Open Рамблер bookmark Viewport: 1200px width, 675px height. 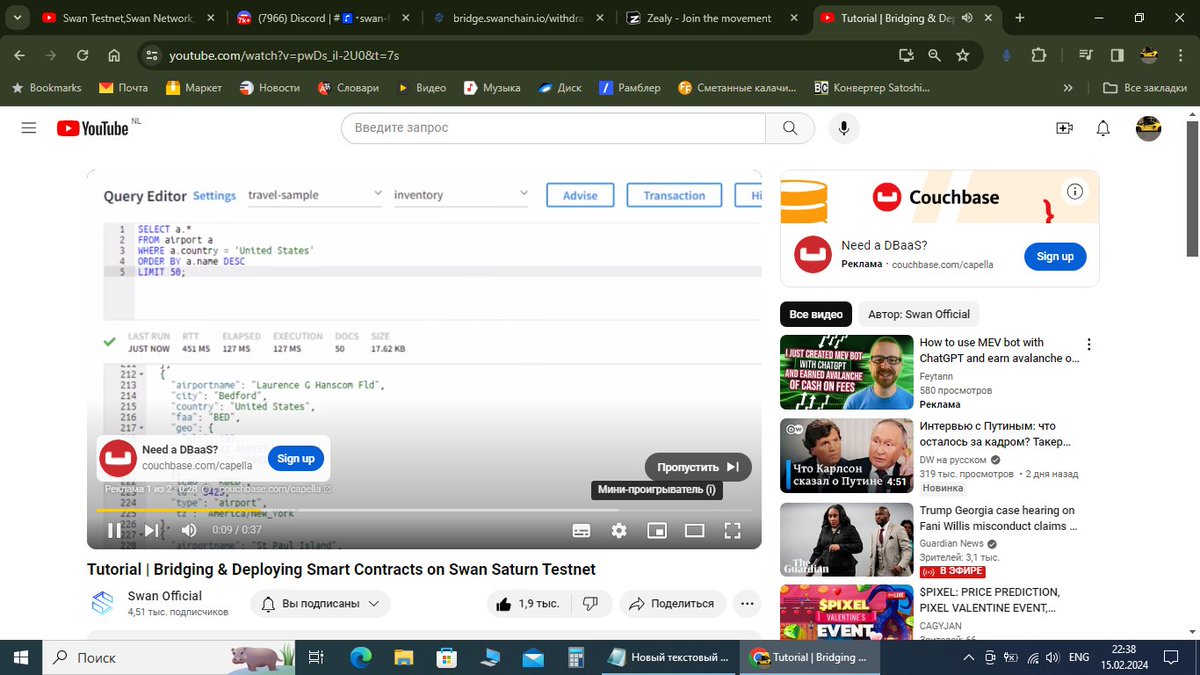629,88
